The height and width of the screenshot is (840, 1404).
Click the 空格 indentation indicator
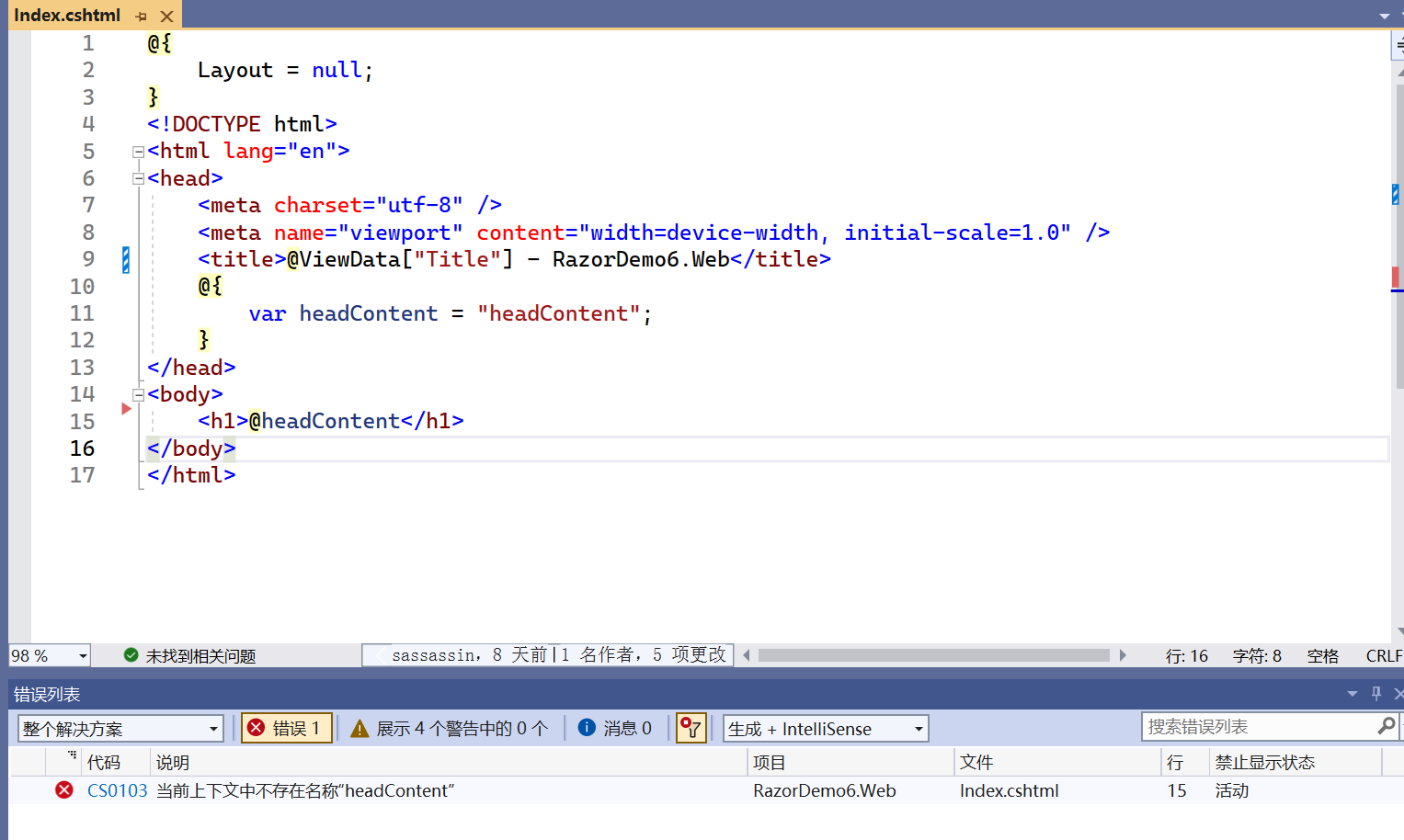[1323, 656]
